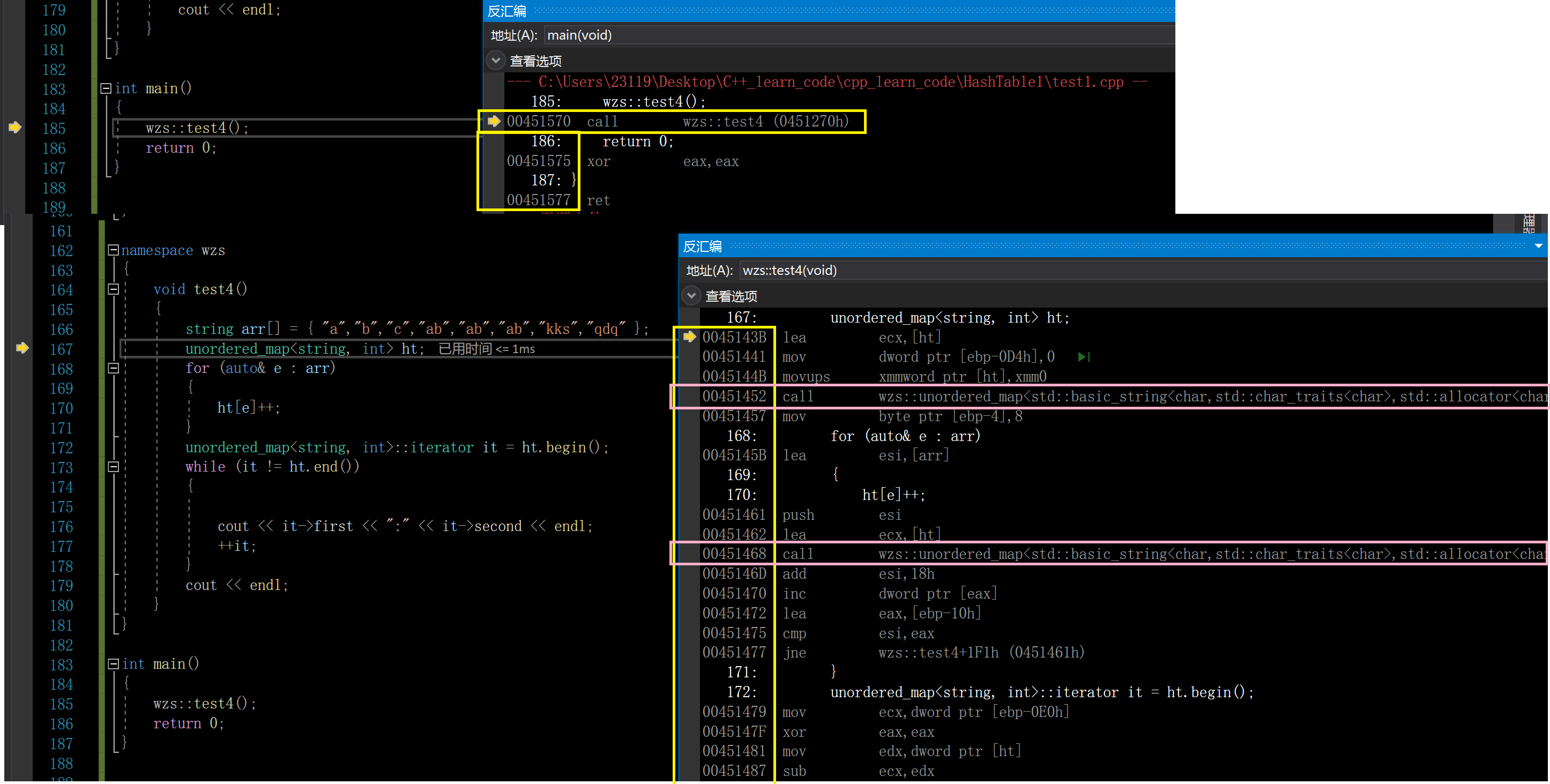
Task: Click return 0; at line 186 in lower editor
Action: coord(188,724)
